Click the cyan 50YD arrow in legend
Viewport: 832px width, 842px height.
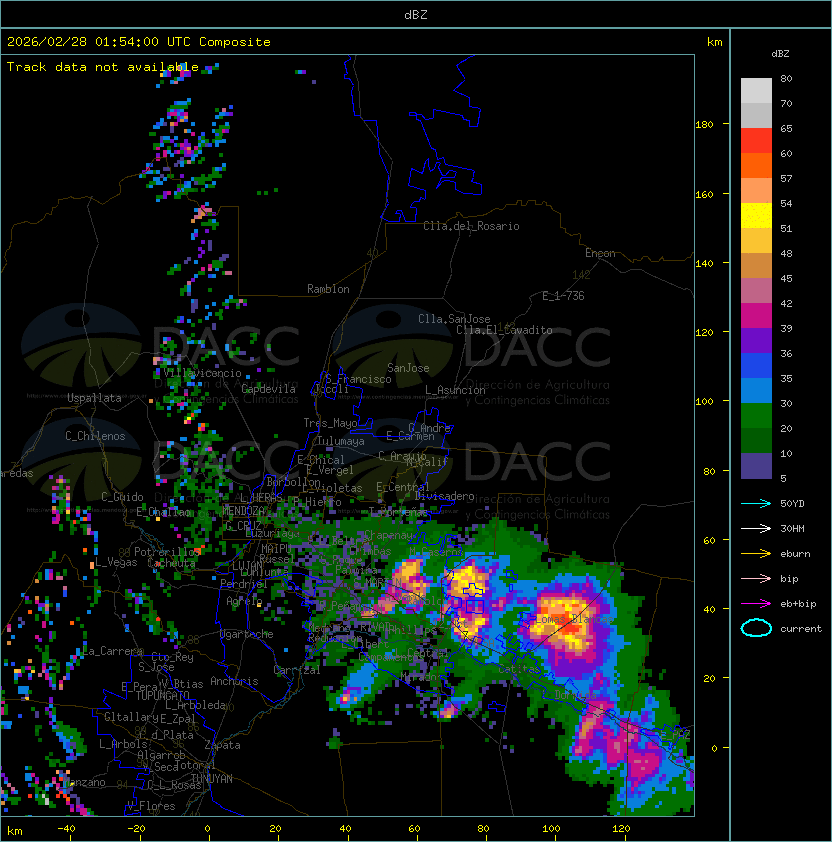point(756,503)
